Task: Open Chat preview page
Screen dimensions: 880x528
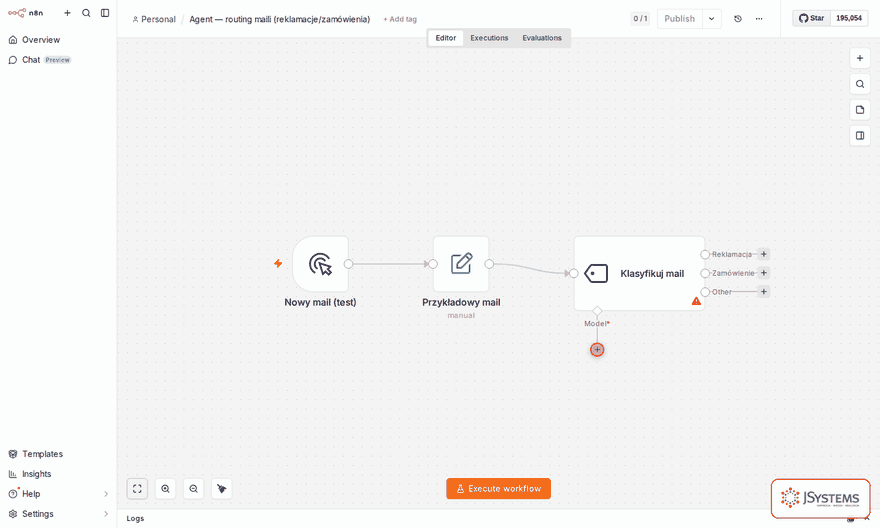Action: (x=39, y=60)
